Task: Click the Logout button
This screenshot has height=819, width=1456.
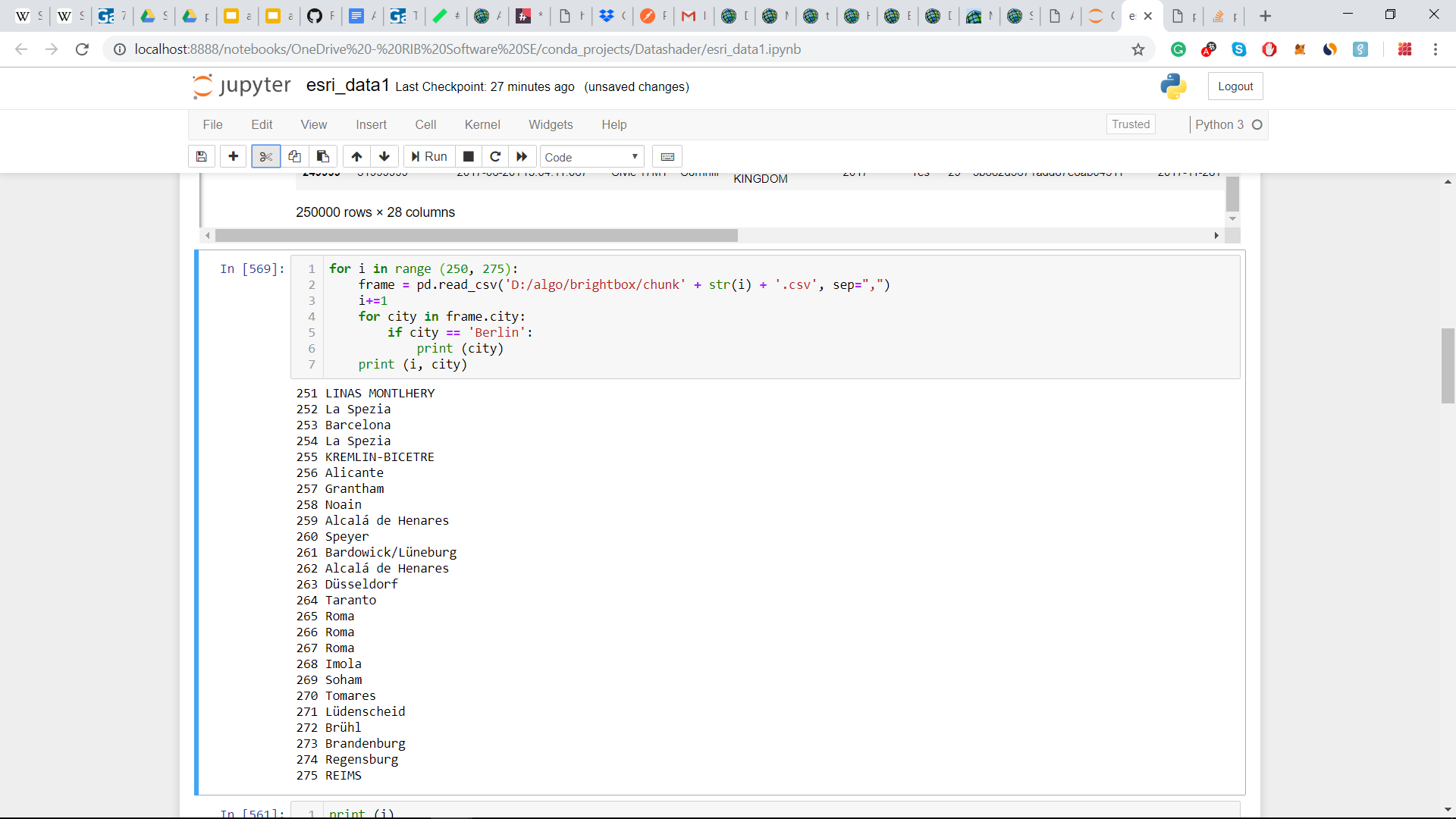Action: pyautogui.click(x=1235, y=86)
